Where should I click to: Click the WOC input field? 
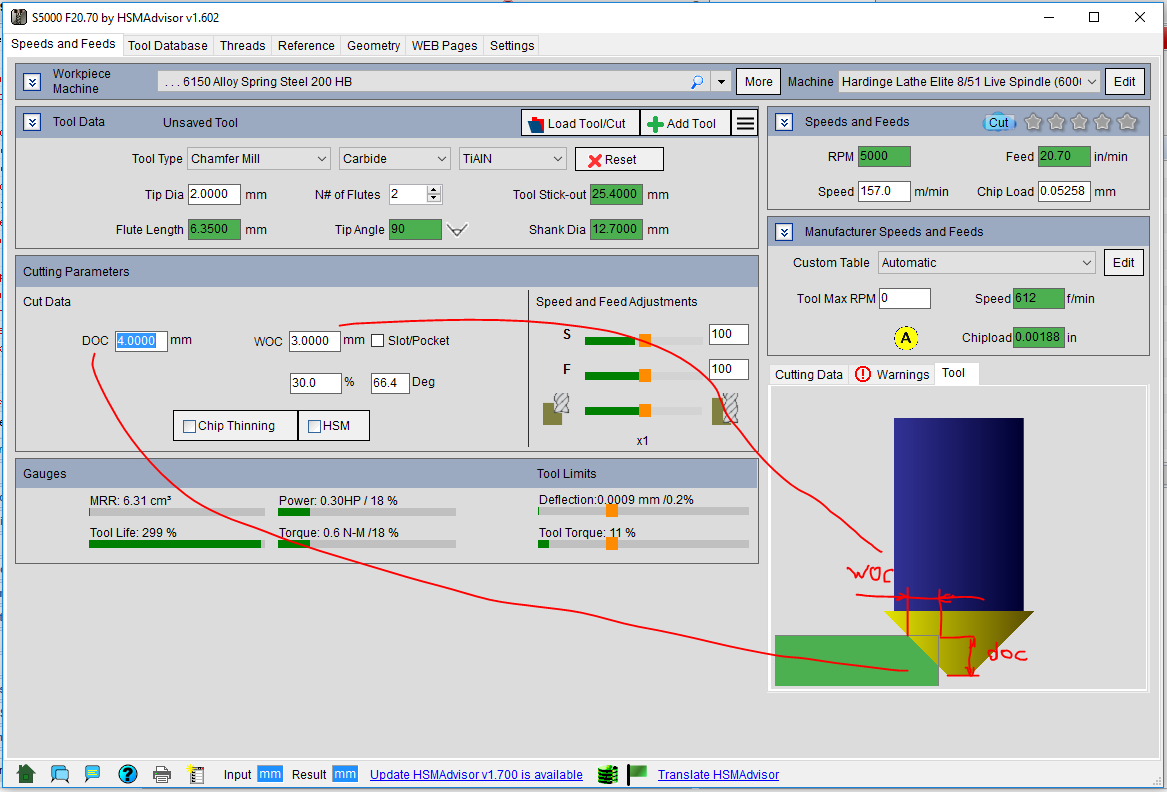[314, 341]
